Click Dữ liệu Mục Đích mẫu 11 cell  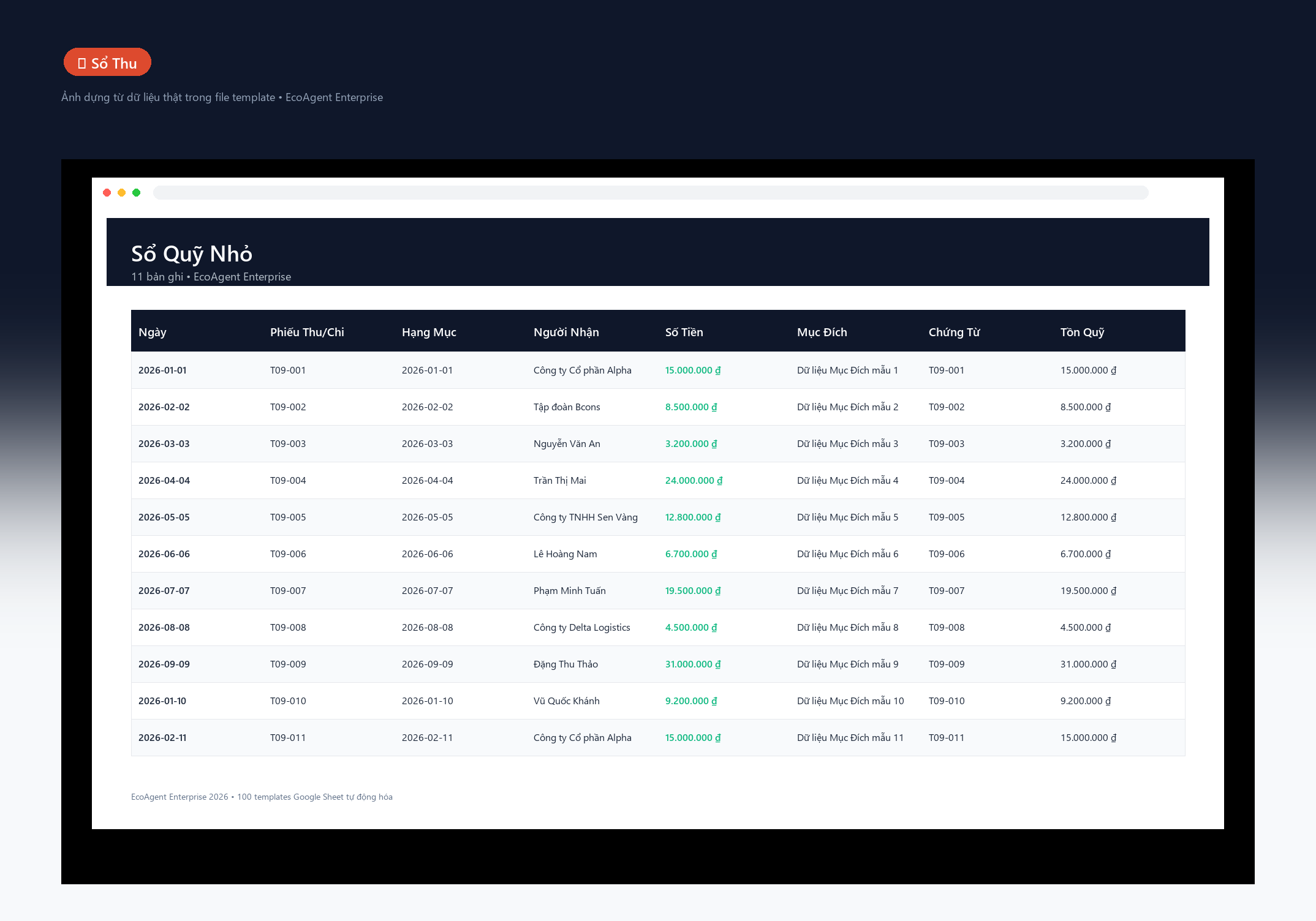[850, 737]
